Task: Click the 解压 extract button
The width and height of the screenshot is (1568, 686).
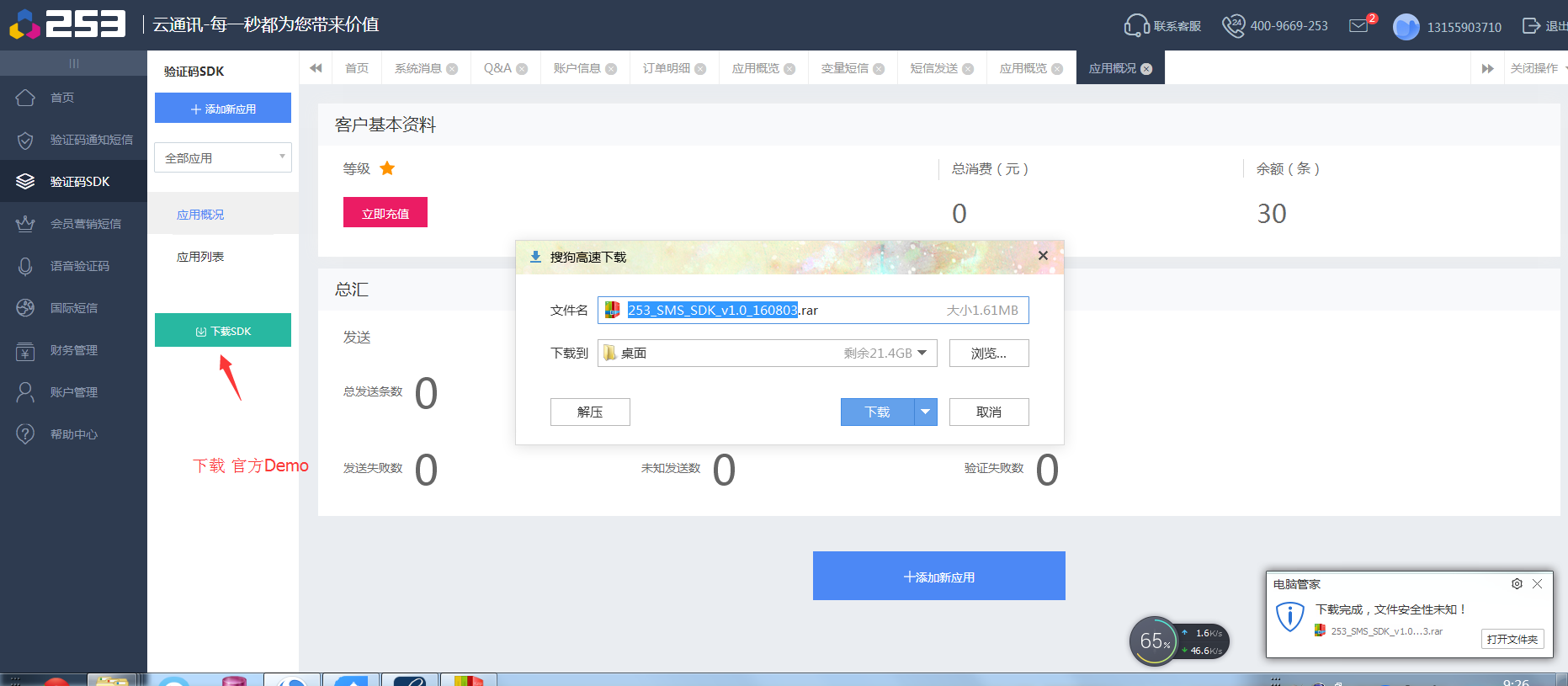Action: 590,412
